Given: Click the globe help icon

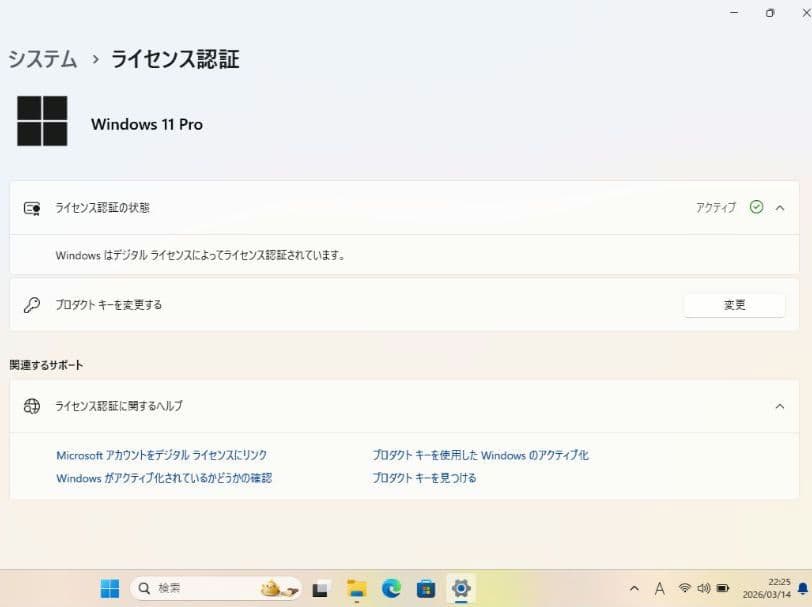Looking at the screenshot, I should pos(32,406).
